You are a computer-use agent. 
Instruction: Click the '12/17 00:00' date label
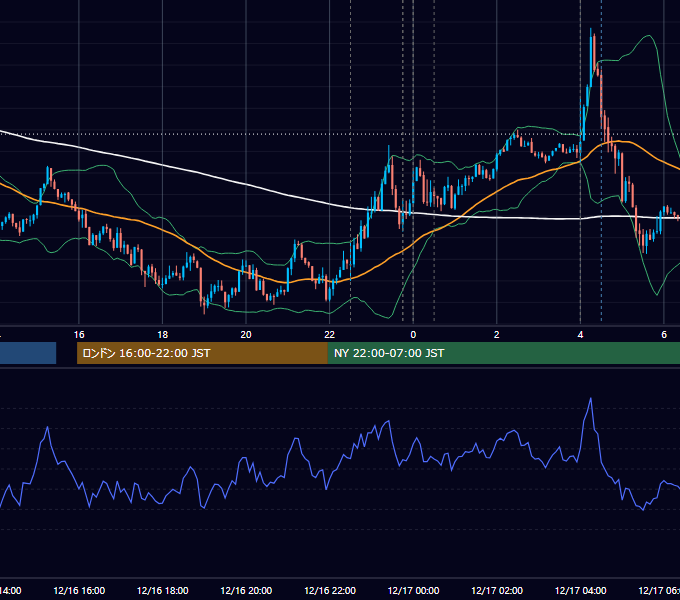coord(413,590)
